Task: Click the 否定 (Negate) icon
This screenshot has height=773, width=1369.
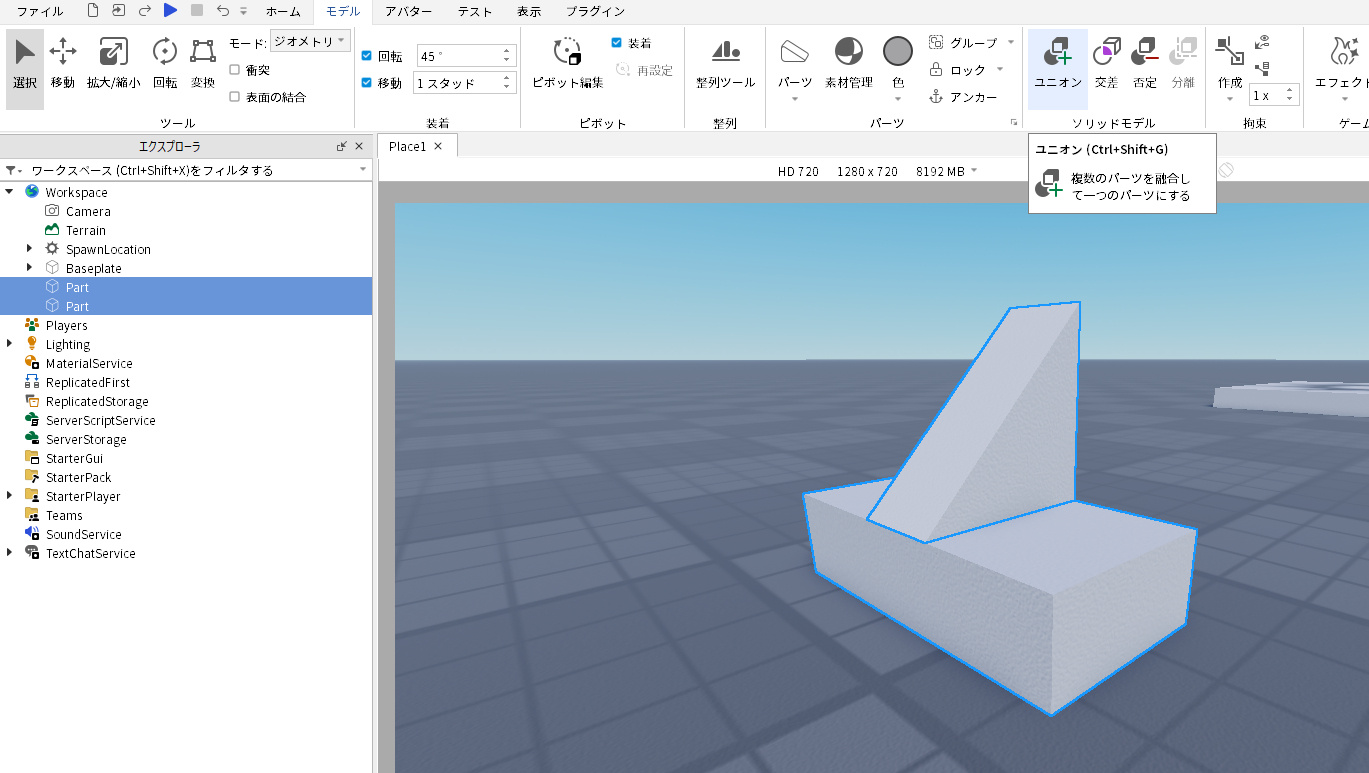Action: [x=1144, y=60]
